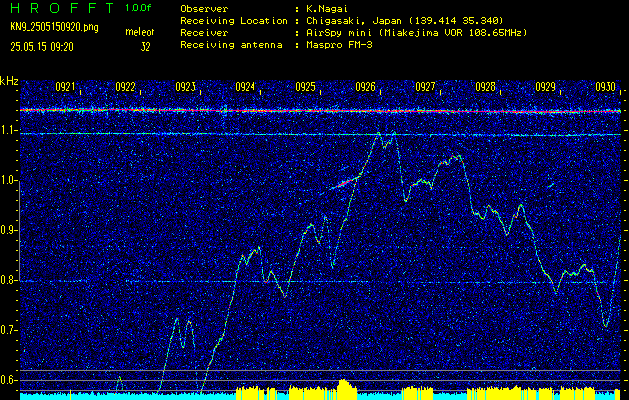This screenshot has height=400, width=629.
Task: Click the 'meteor' label
Action: point(139,32)
